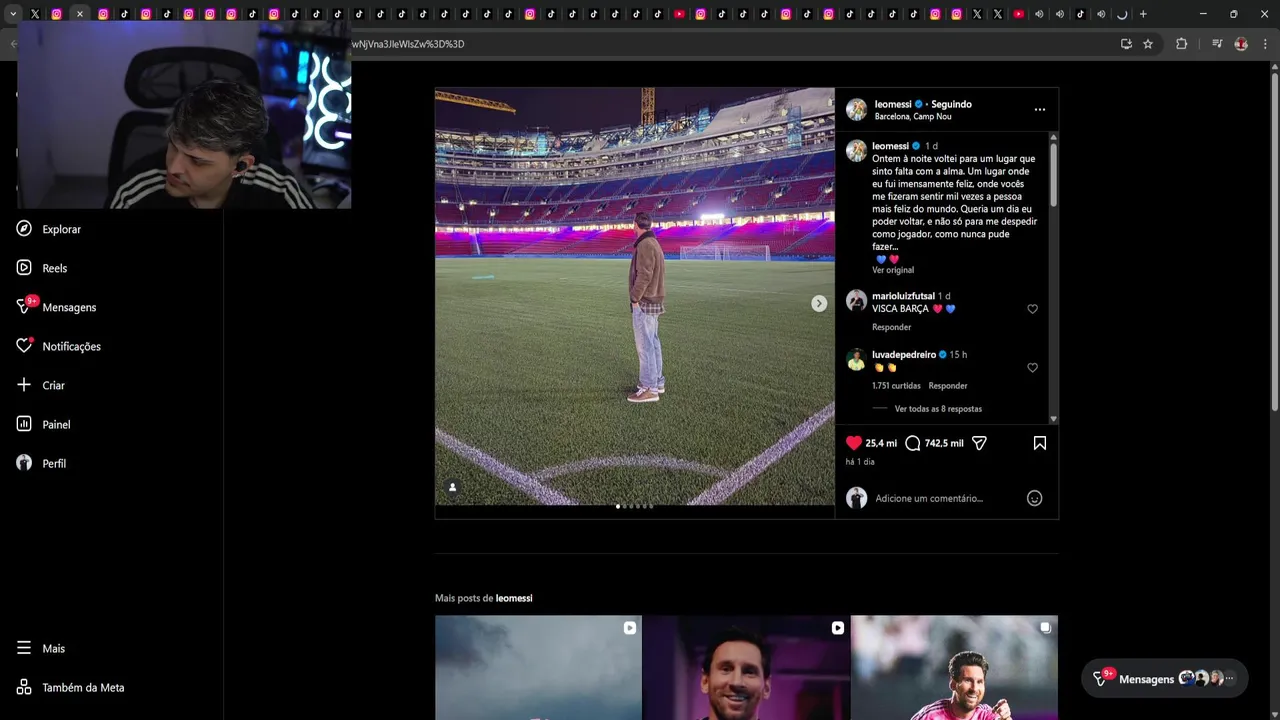
Task: Open post options three-dot menu
Action: click(x=1040, y=109)
